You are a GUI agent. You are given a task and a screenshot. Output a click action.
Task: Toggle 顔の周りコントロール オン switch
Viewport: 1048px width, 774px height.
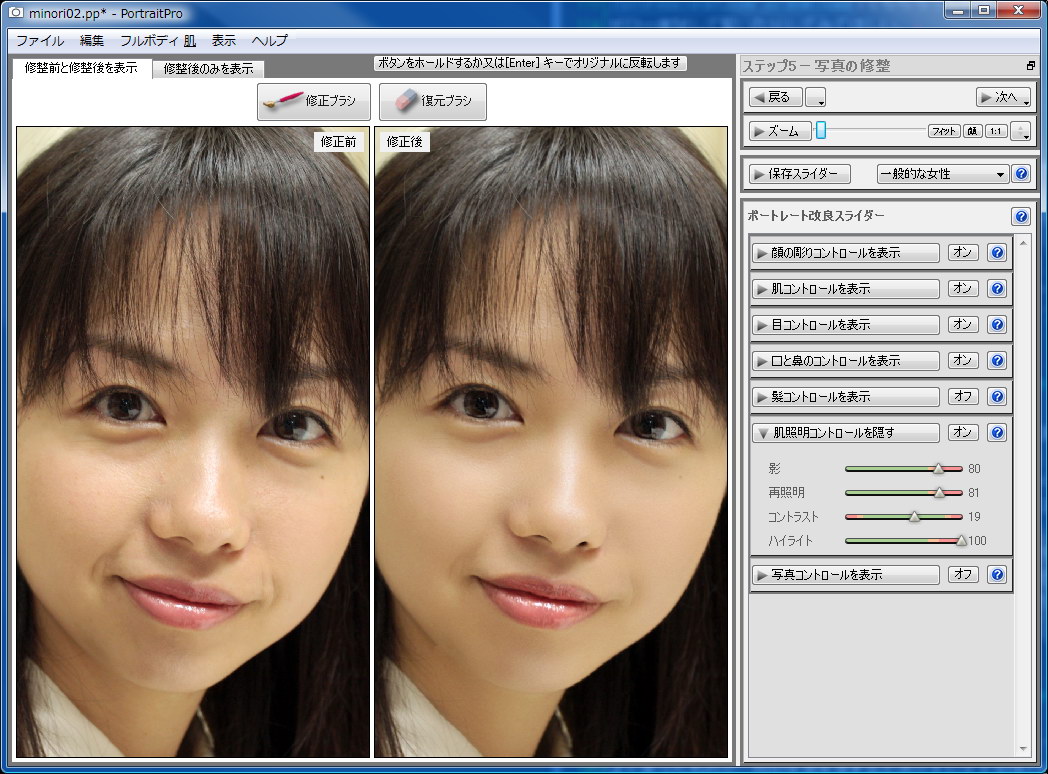tap(963, 253)
